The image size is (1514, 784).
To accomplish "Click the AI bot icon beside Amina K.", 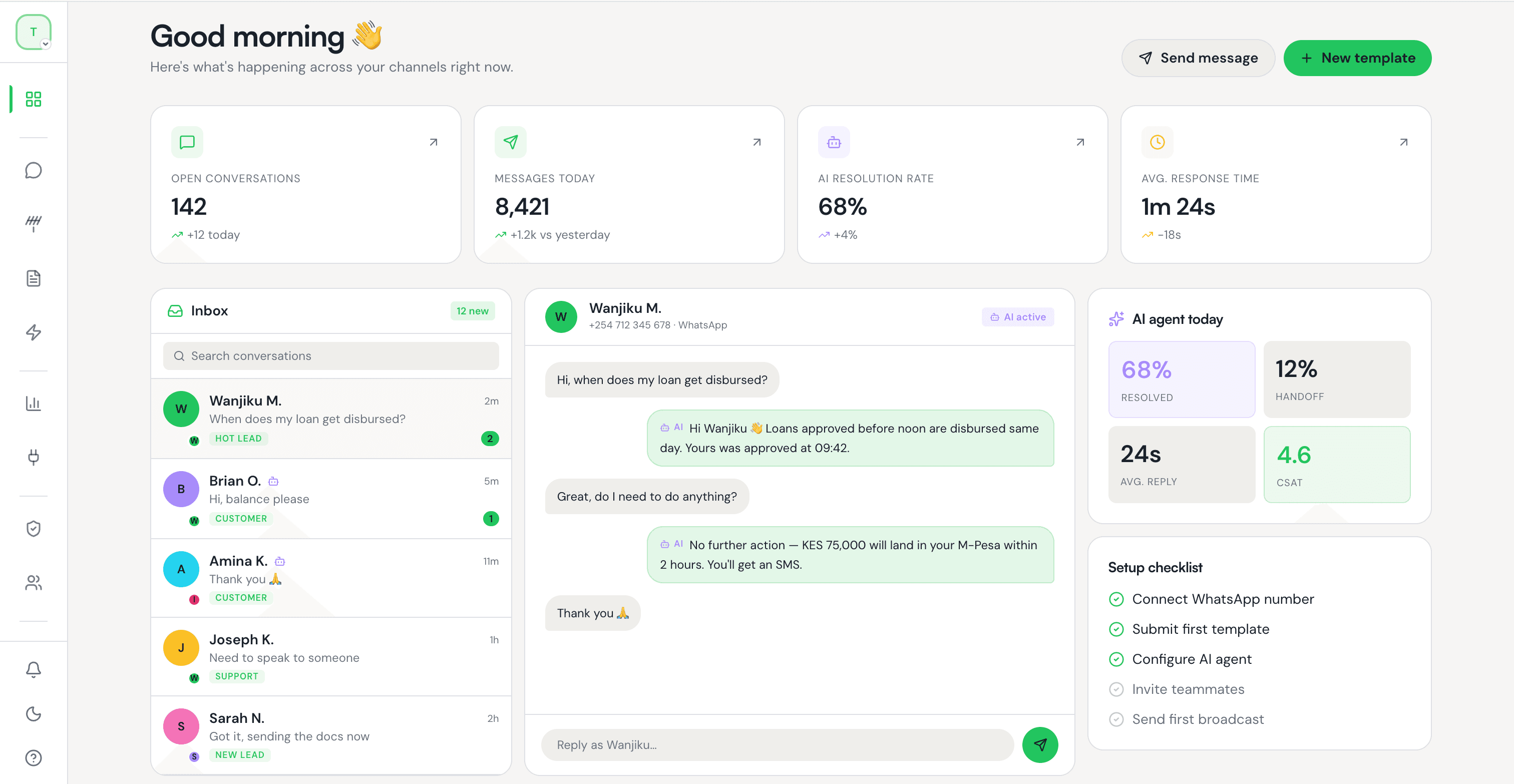I will (x=280, y=561).
